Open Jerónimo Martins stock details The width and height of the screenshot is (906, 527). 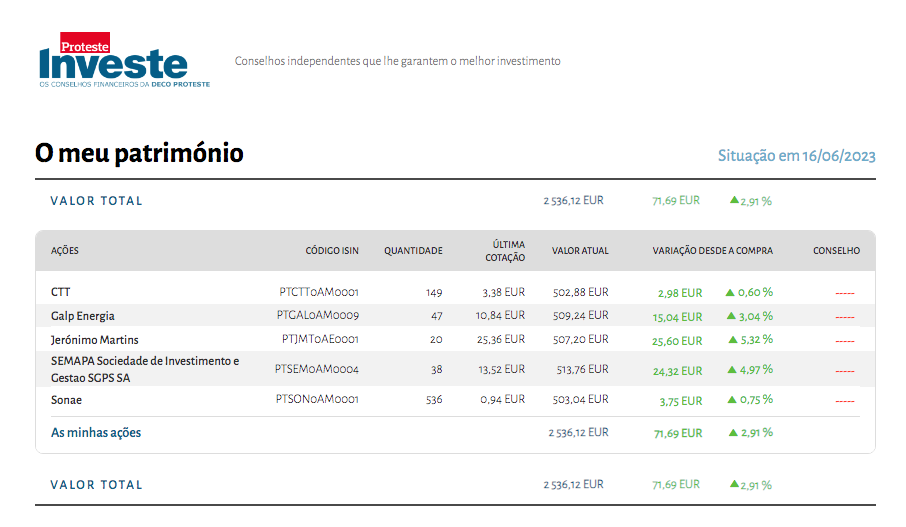point(94,340)
